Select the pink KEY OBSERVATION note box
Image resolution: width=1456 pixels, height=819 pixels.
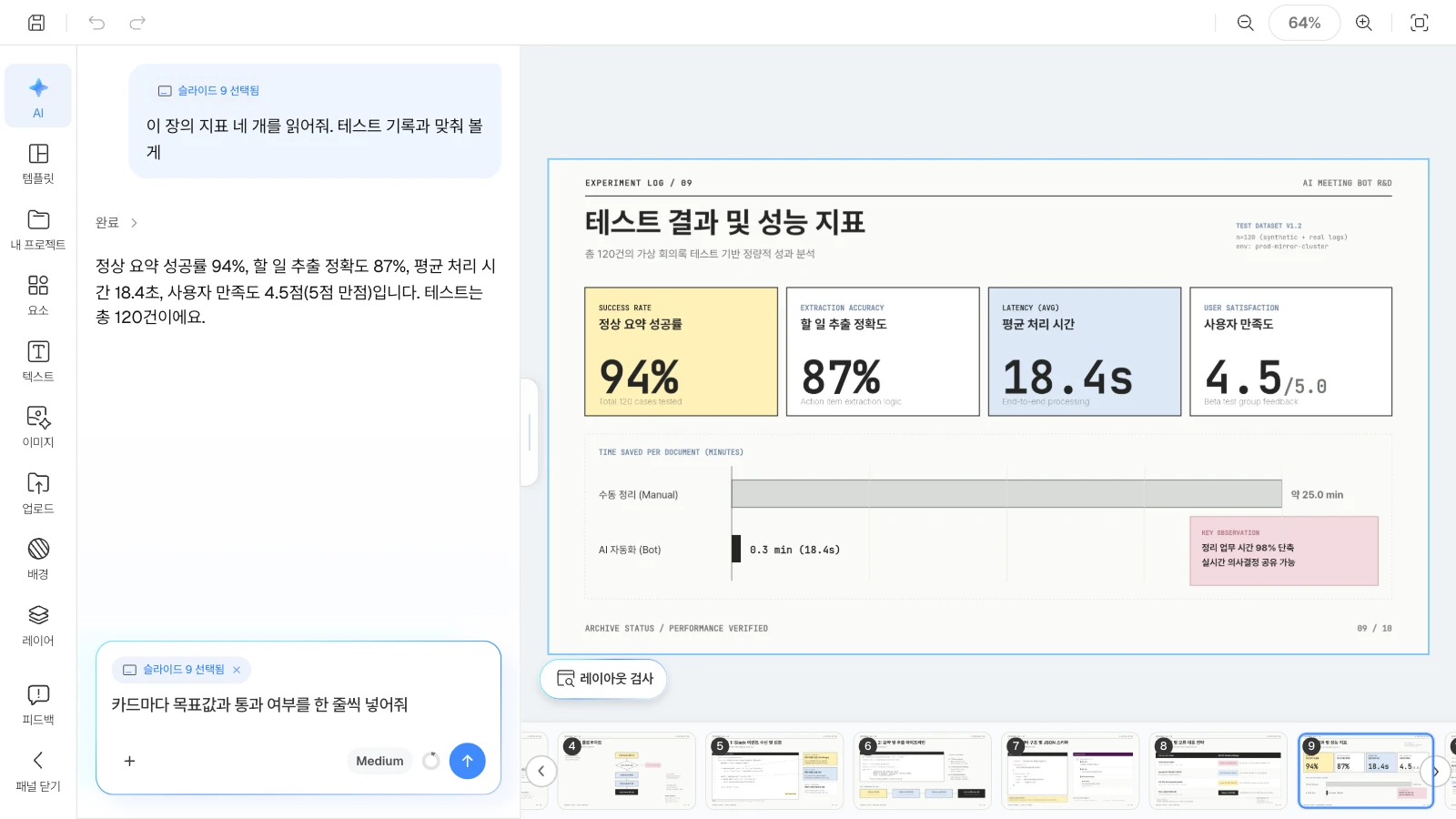tap(1284, 551)
